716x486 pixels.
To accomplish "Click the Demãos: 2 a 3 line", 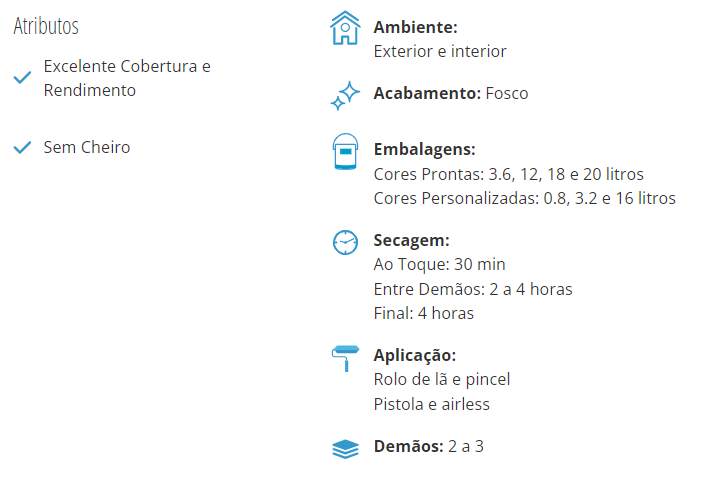I will tap(429, 446).
